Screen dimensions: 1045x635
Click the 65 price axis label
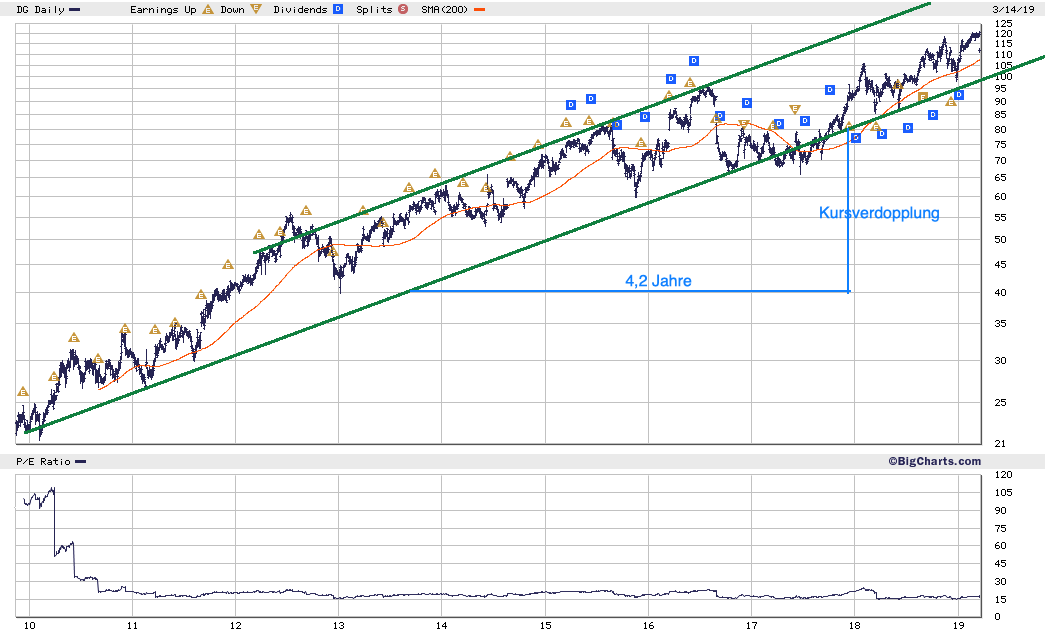(1000, 178)
